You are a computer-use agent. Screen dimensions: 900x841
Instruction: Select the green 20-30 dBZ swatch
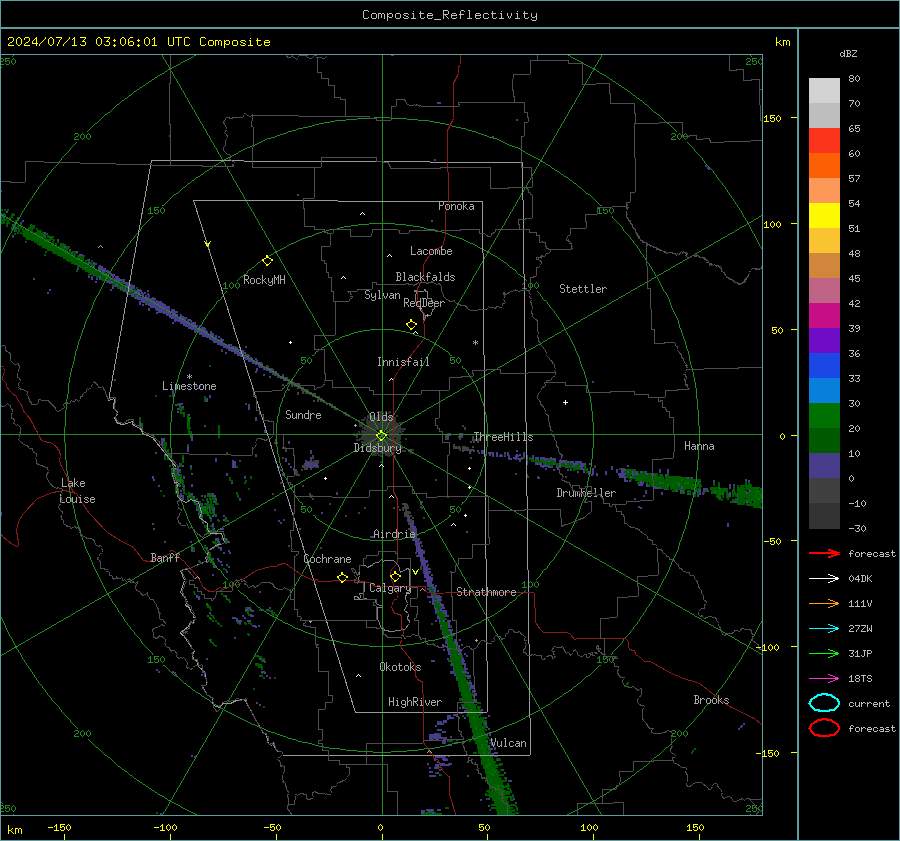point(824,415)
